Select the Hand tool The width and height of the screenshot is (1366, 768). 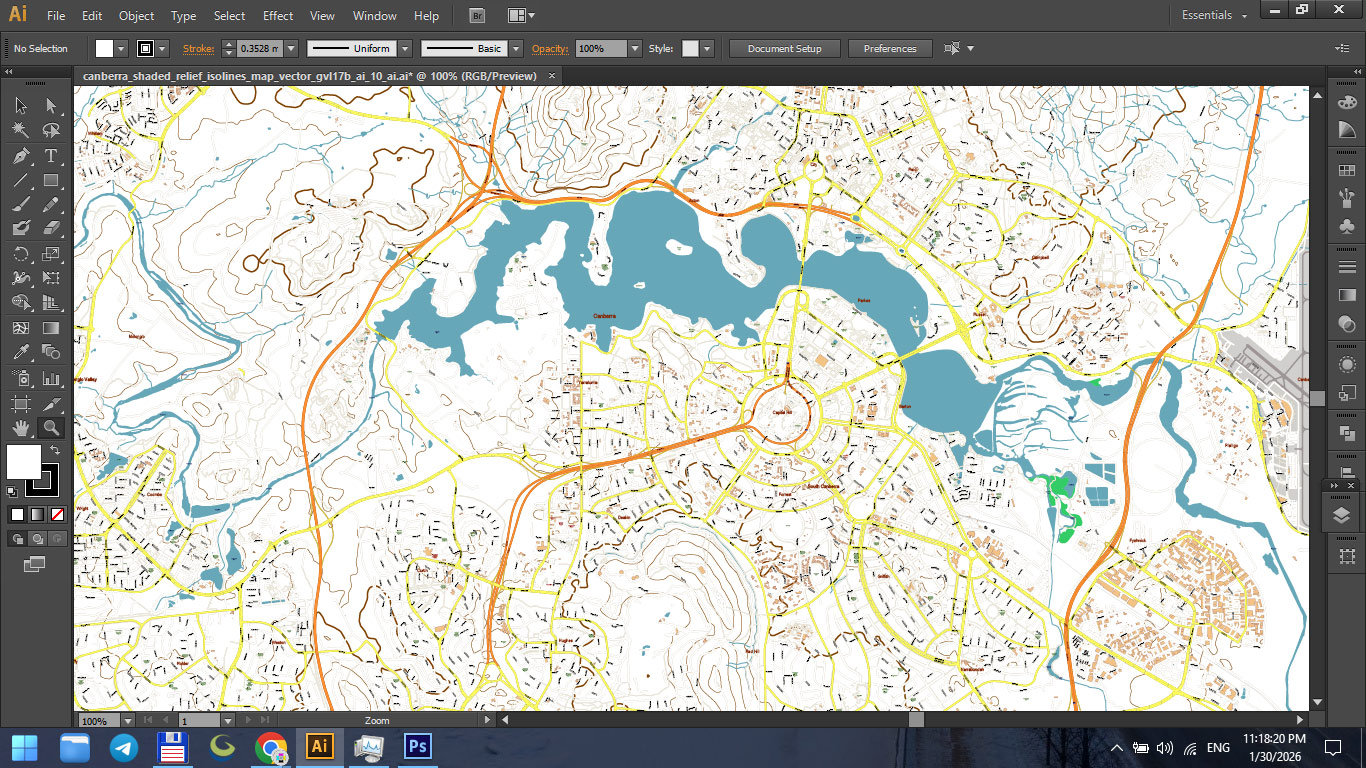click(x=20, y=428)
